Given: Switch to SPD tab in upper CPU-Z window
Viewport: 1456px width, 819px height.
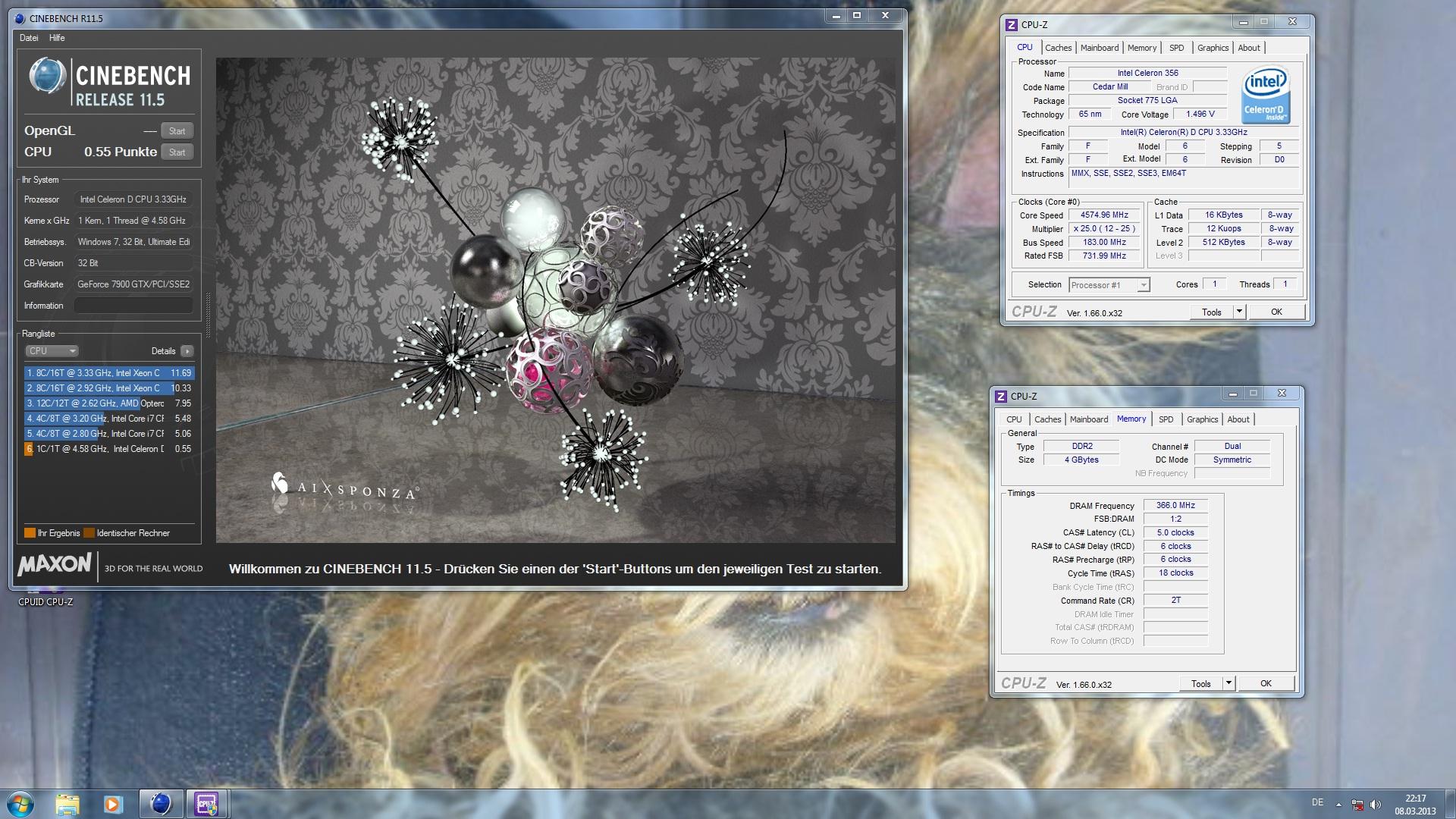Looking at the screenshot, I should click(x=1176, y=48).
